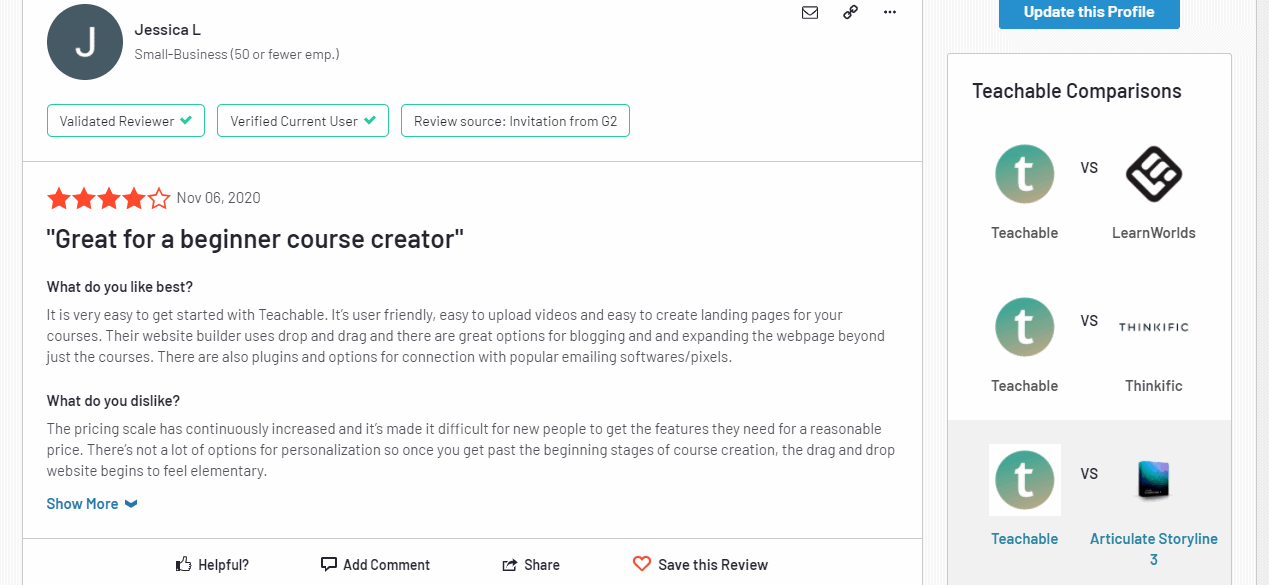Click the Share arrow icon
The image size is (1269, 585).
[x=510, y=565]
